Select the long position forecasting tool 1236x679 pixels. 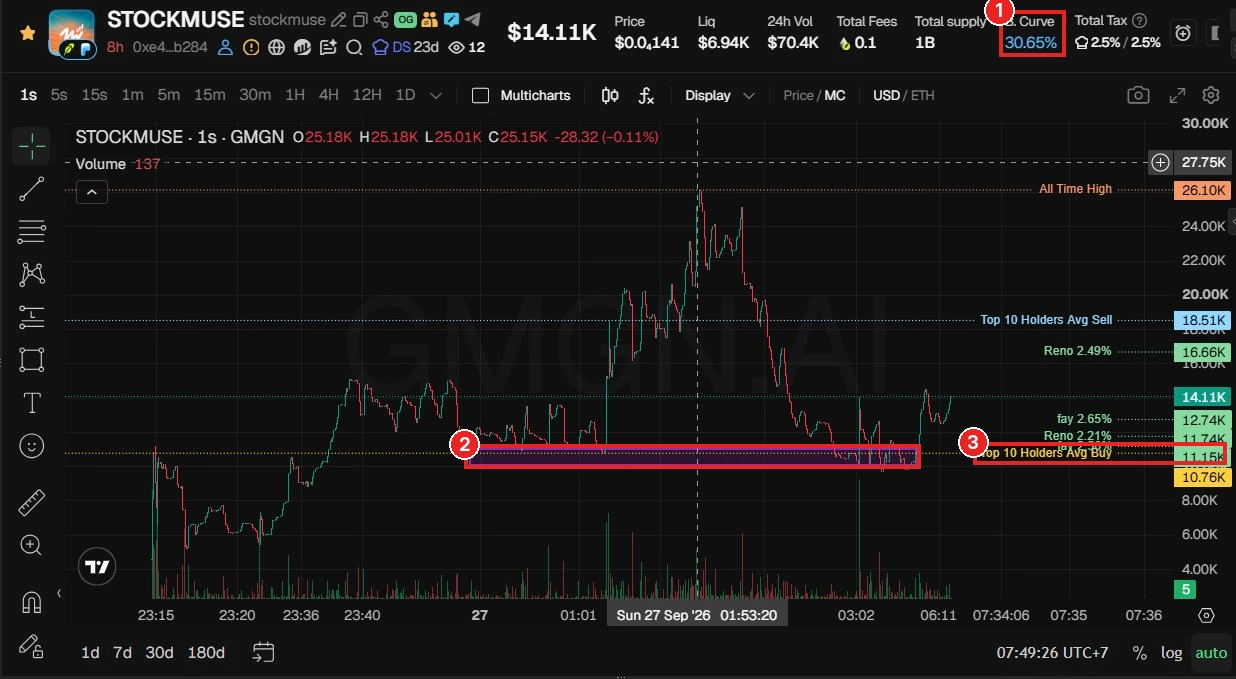pos(31,317)
